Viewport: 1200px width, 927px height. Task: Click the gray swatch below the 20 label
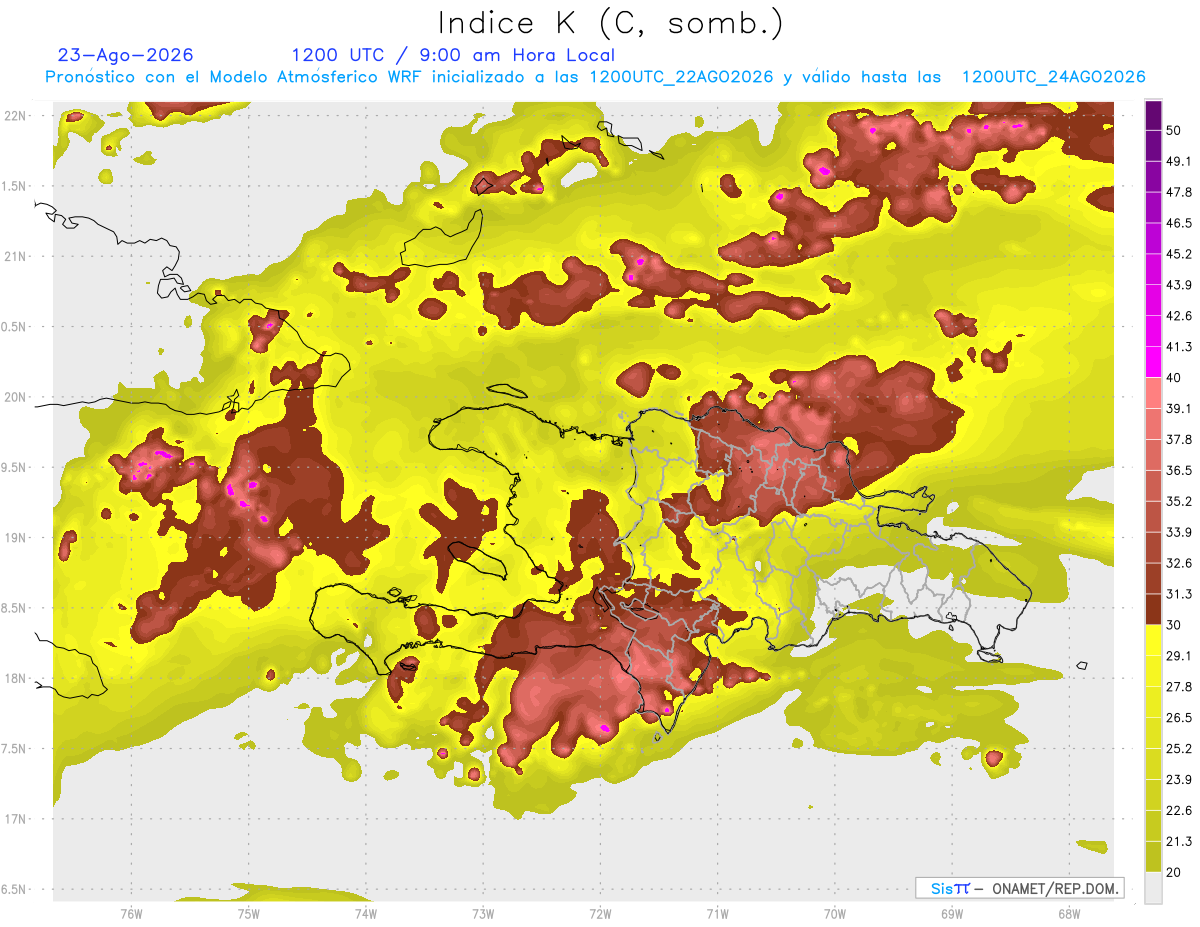point(1153,888)
